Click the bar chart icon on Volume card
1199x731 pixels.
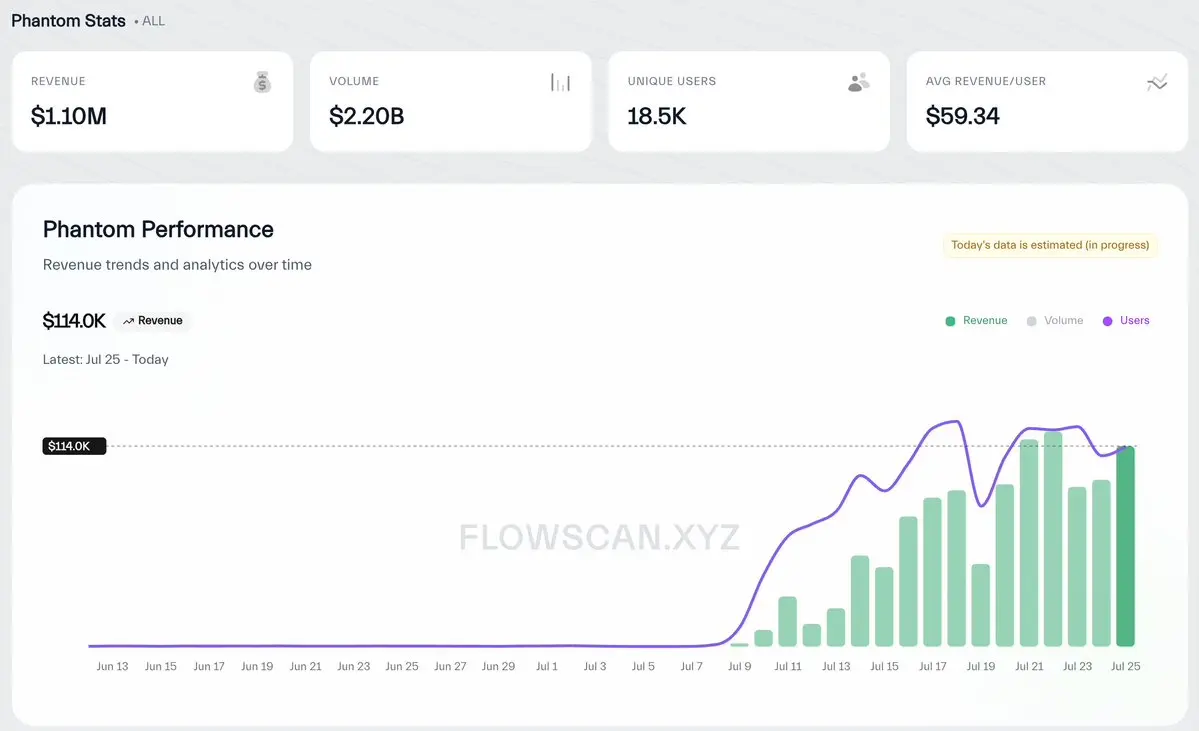pyautogui.click(x=561, y=83)
